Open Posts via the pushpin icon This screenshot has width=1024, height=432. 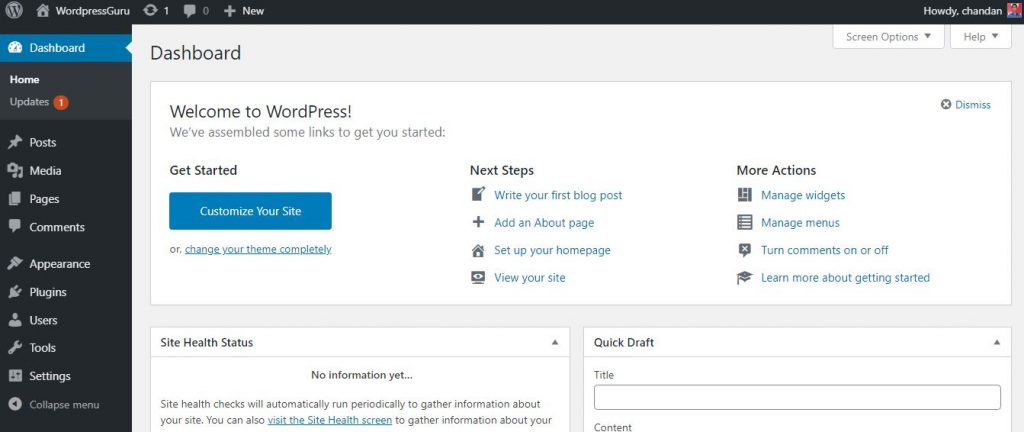15,143
